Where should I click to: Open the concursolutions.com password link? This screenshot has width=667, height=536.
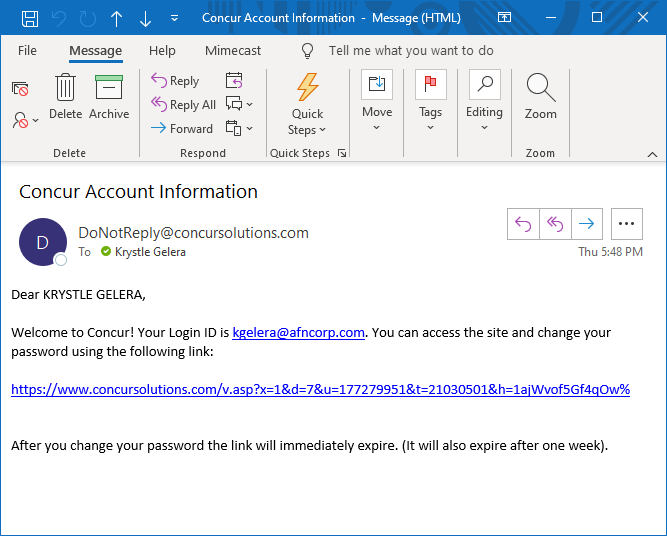pos(320,389)
